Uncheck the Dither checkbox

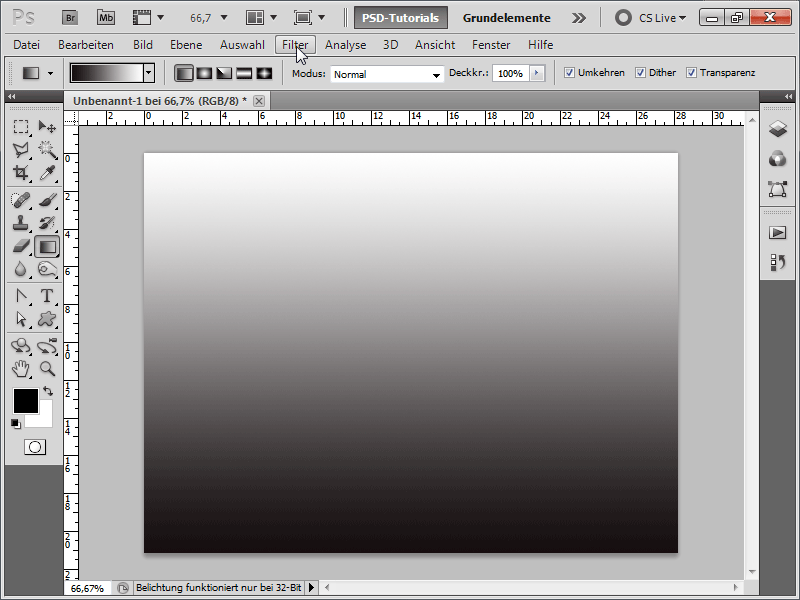[640, 73]
